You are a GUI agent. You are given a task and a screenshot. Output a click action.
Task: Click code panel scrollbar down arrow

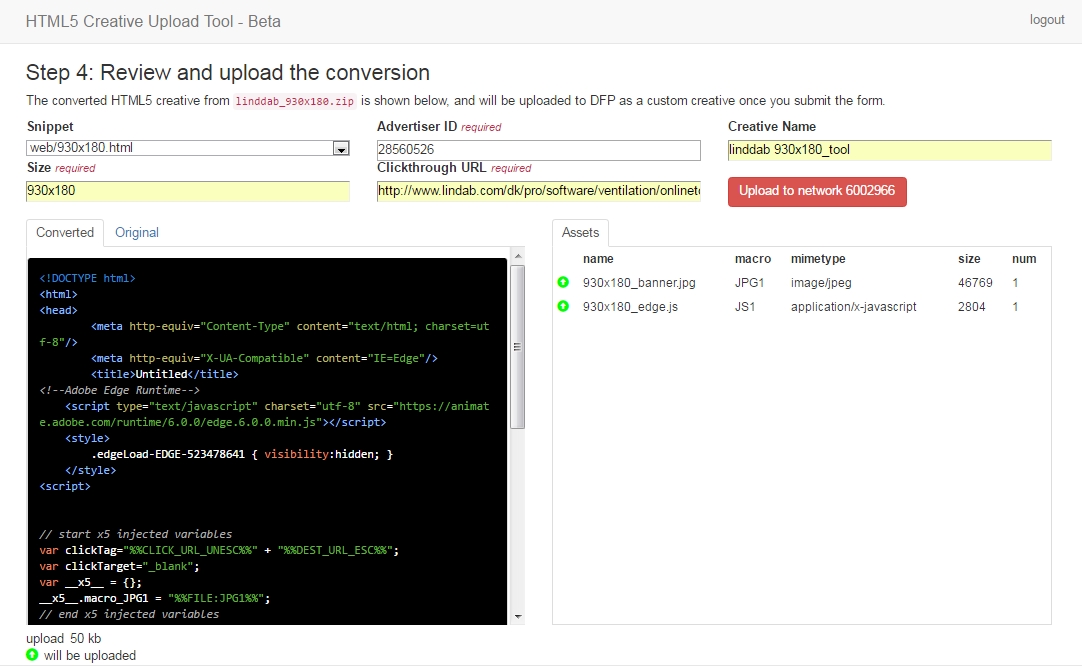518,617
